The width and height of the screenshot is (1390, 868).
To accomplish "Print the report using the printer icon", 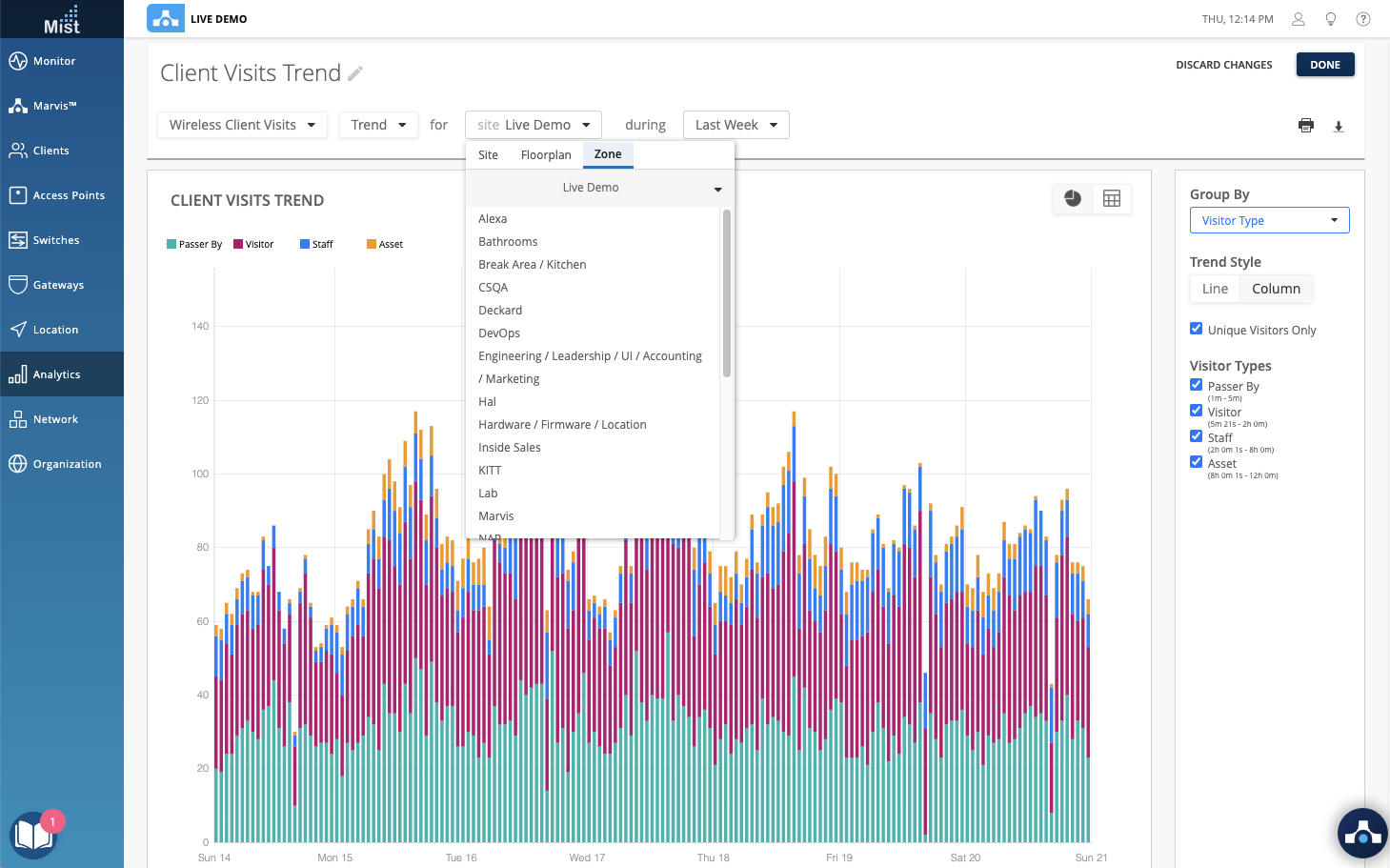I will [1305, 126].
